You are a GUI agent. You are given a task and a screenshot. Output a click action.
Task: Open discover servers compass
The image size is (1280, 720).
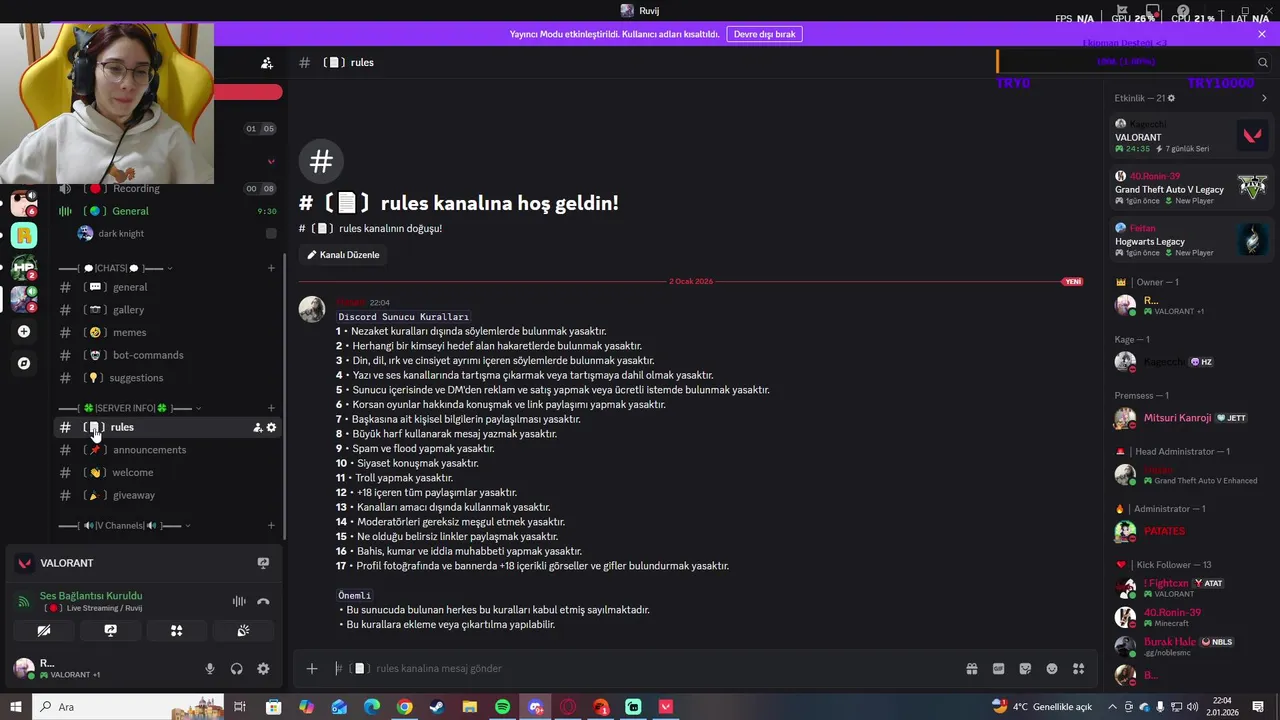click(x=24, y=363)
